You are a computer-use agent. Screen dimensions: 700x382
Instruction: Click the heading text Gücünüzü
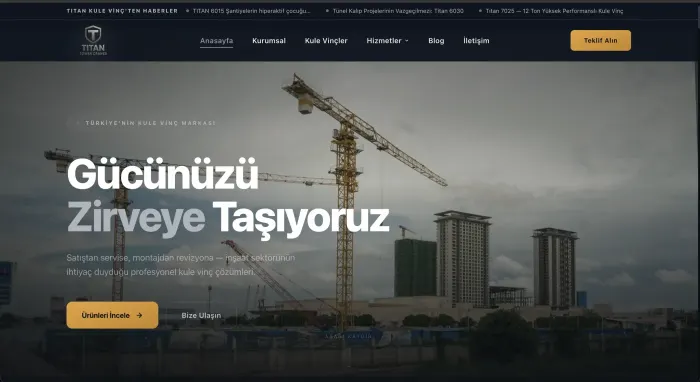point(162,174)
